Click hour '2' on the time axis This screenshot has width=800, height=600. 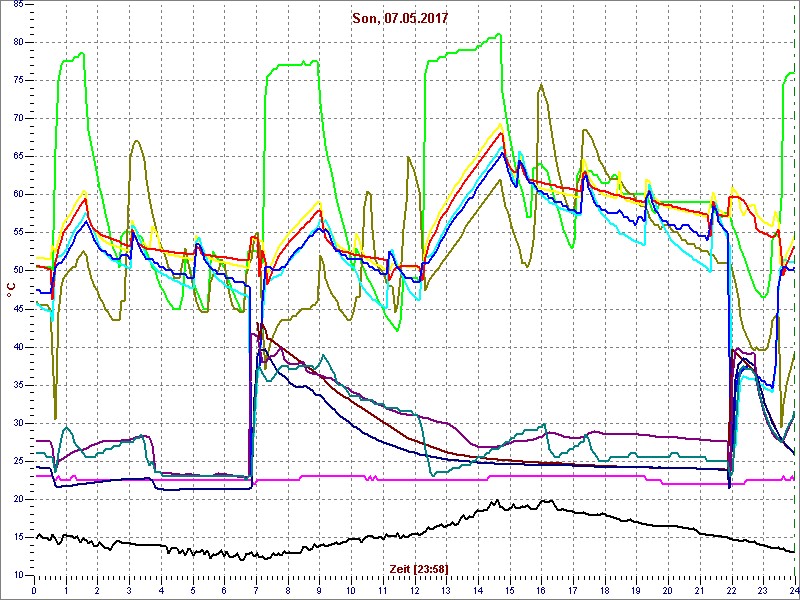[97, 591]
